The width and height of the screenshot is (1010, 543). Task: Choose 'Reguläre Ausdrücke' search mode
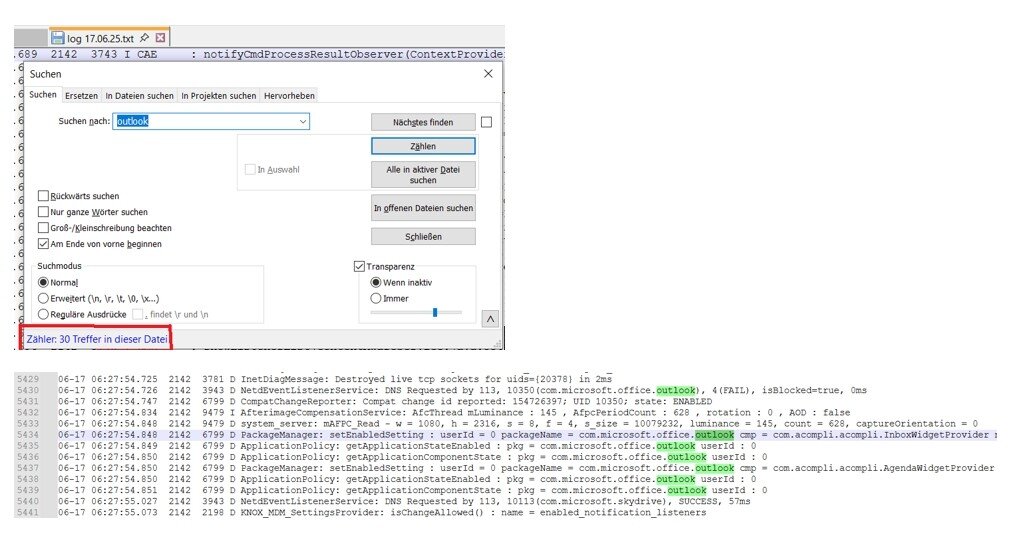[x=43, y=314]
